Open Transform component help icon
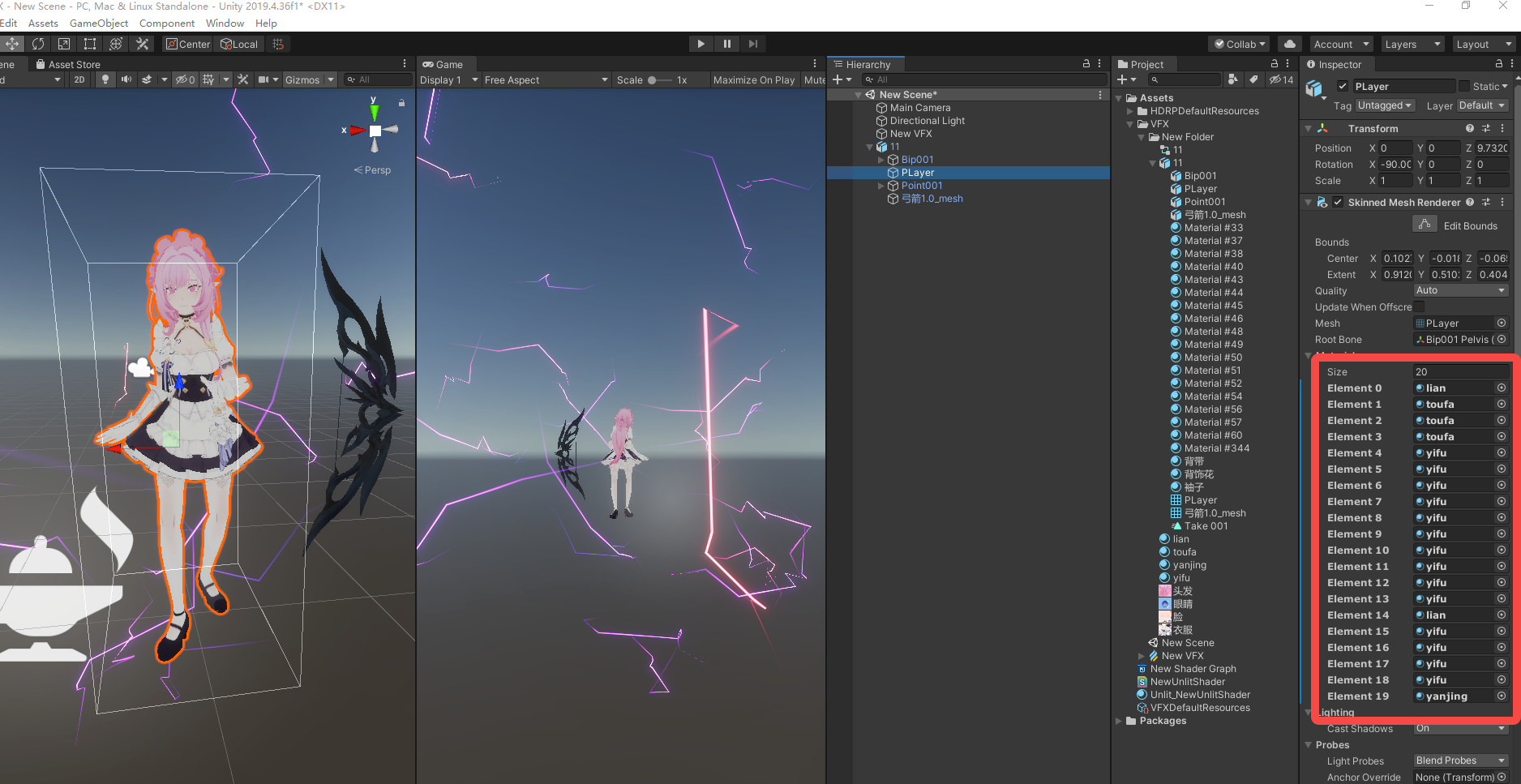 (x=1470, y=128)
